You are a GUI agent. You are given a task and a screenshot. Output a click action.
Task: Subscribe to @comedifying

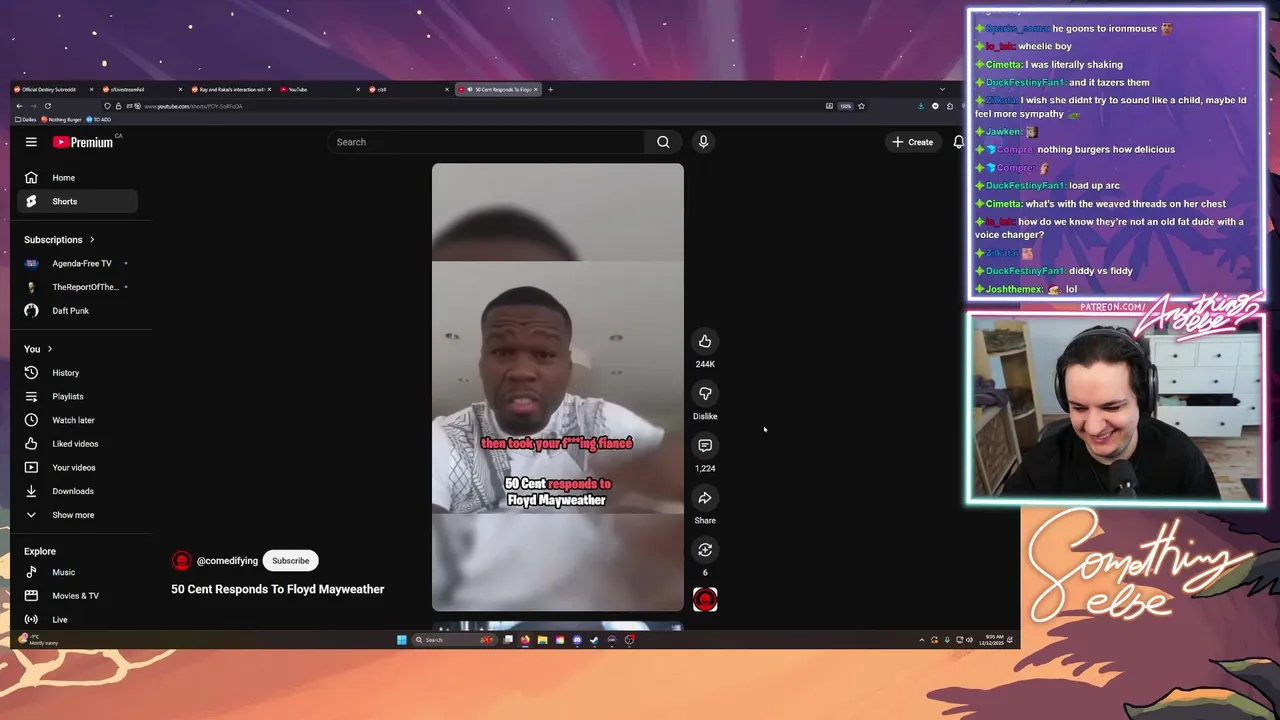coord(291,561)
